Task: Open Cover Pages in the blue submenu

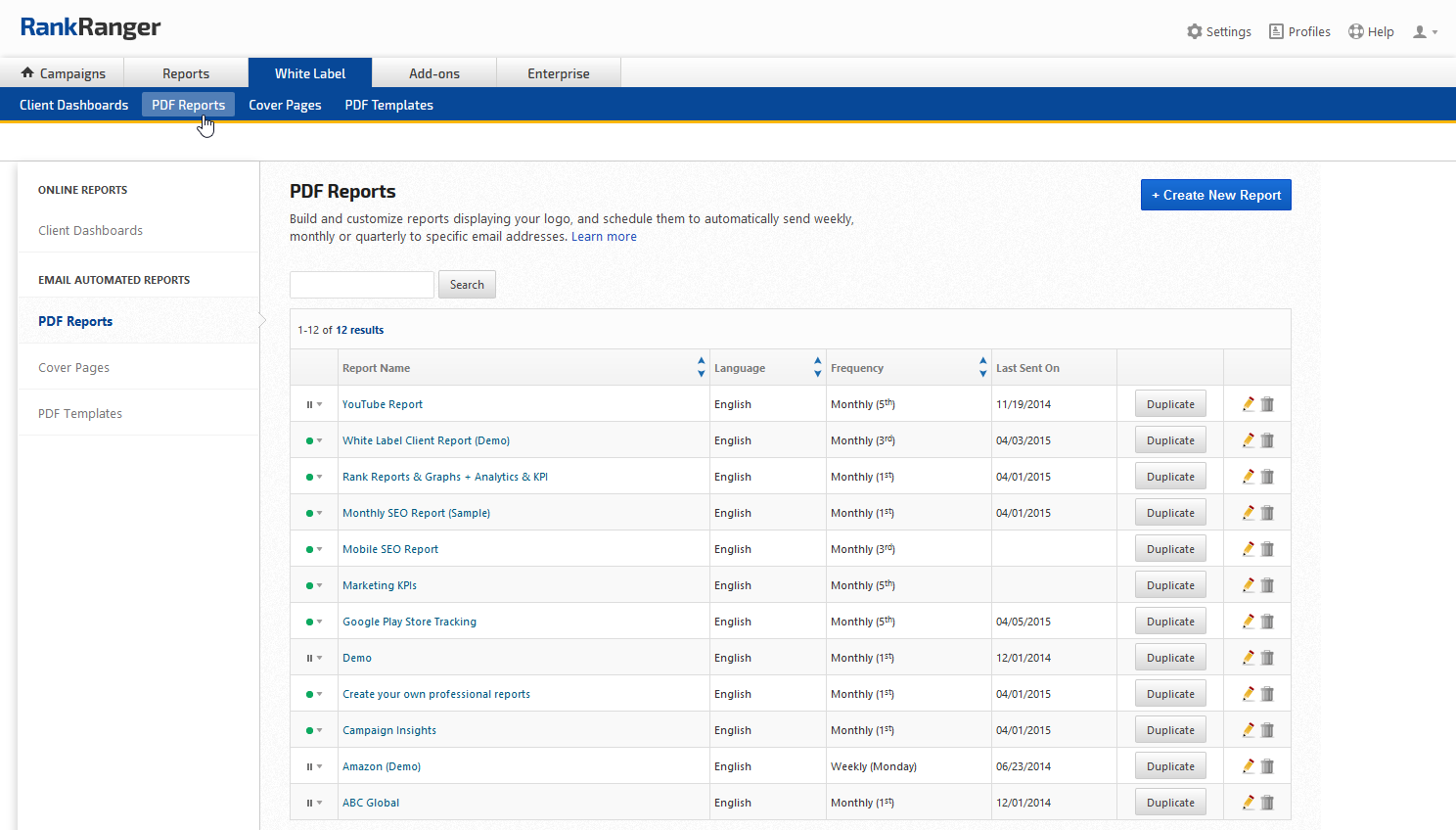Action: tap(285, 105)
